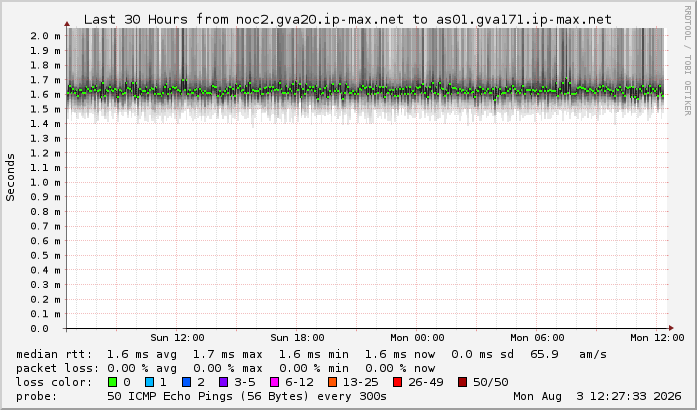Click the 'median rtt:' label
Image resolution: width=697 pixels, height=410 pixels.
pyautogui.click(x=54, y=354)
